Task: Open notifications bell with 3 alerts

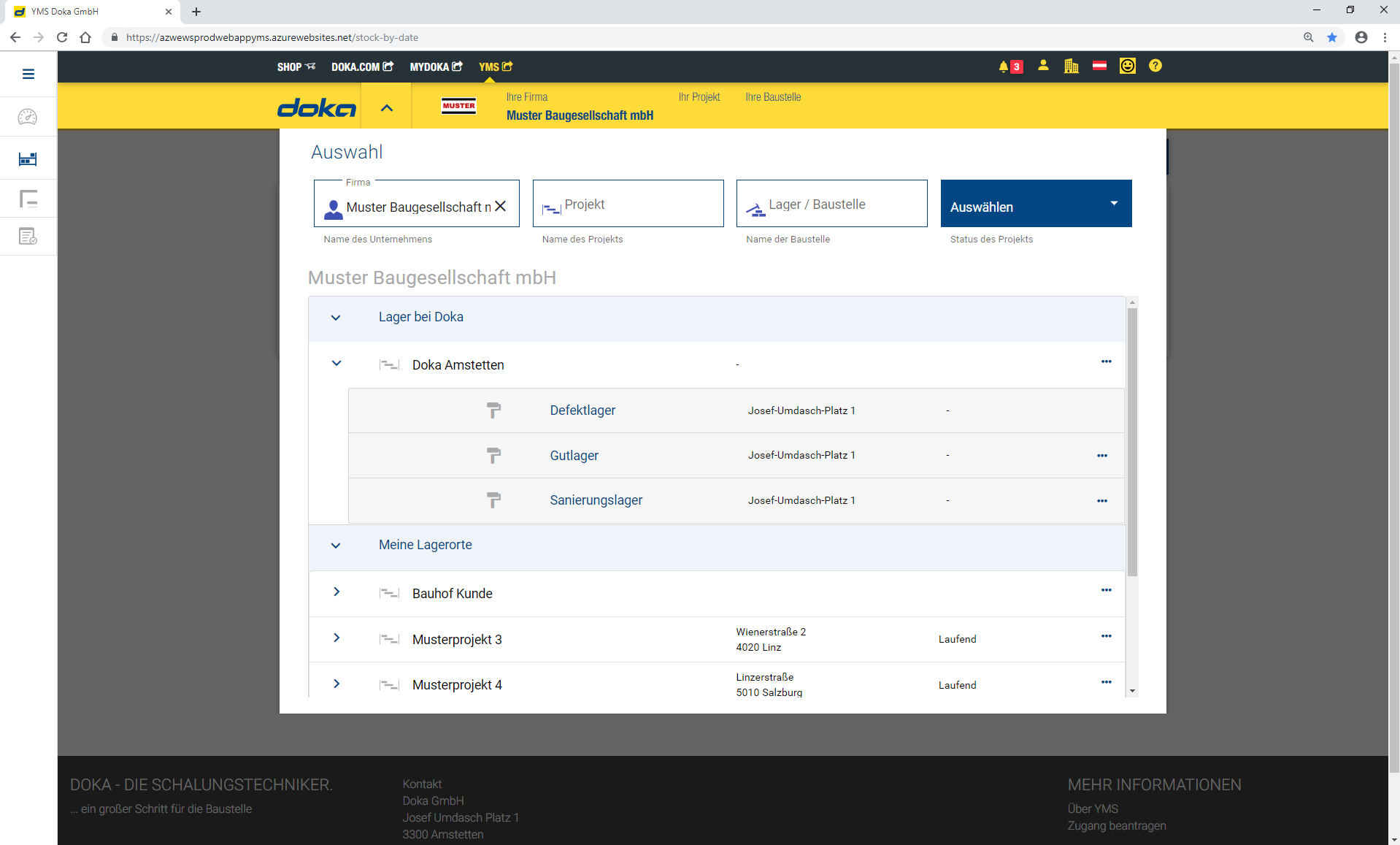Action: tap(1010, 66)
